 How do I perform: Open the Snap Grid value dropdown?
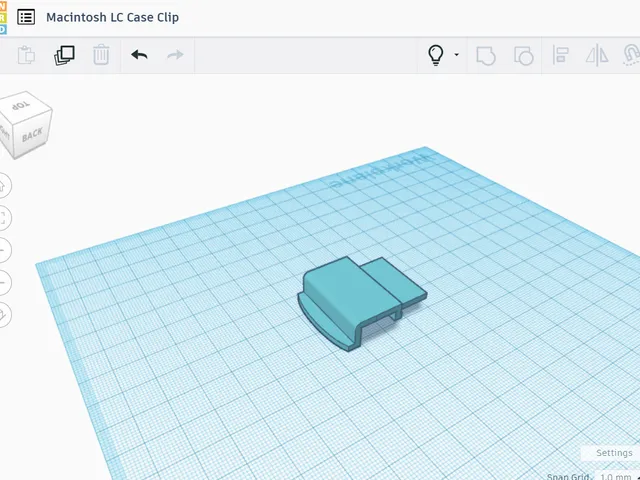point(617,476)
